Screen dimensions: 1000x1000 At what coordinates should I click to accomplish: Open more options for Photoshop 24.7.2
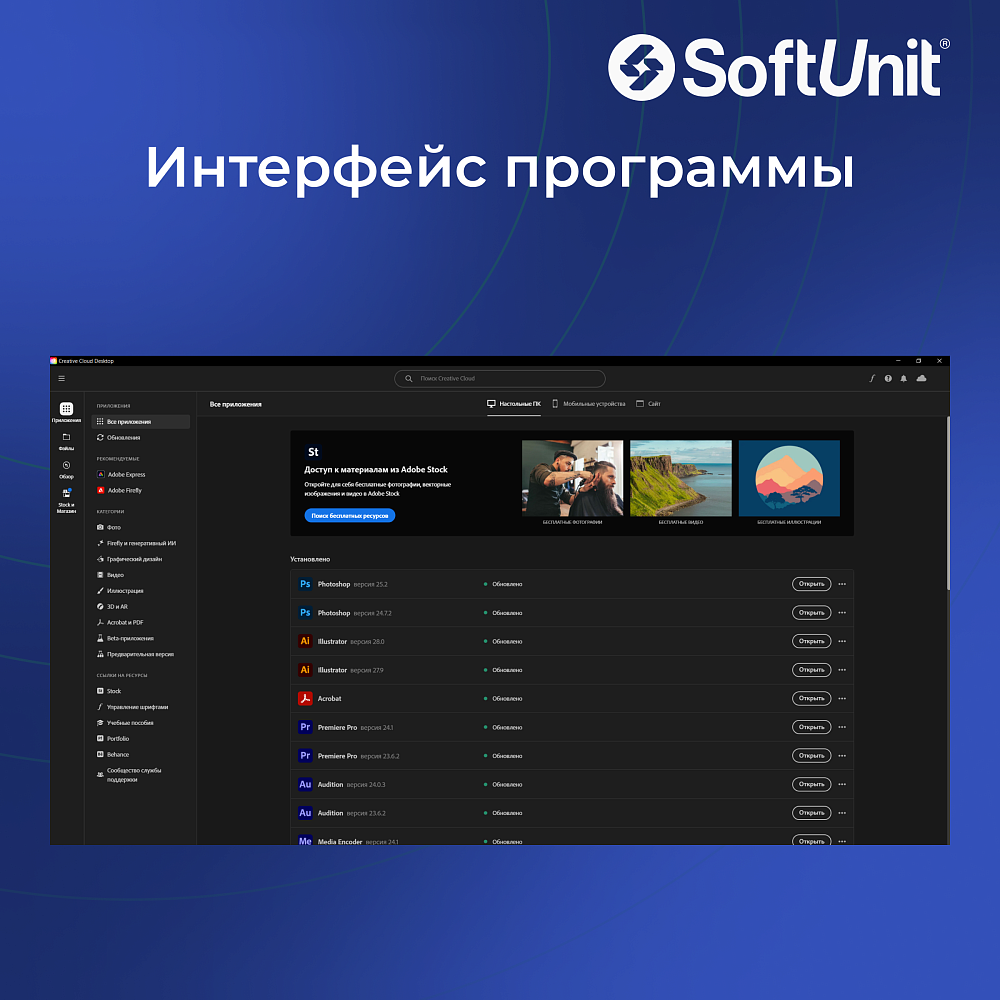coord(842,613)
